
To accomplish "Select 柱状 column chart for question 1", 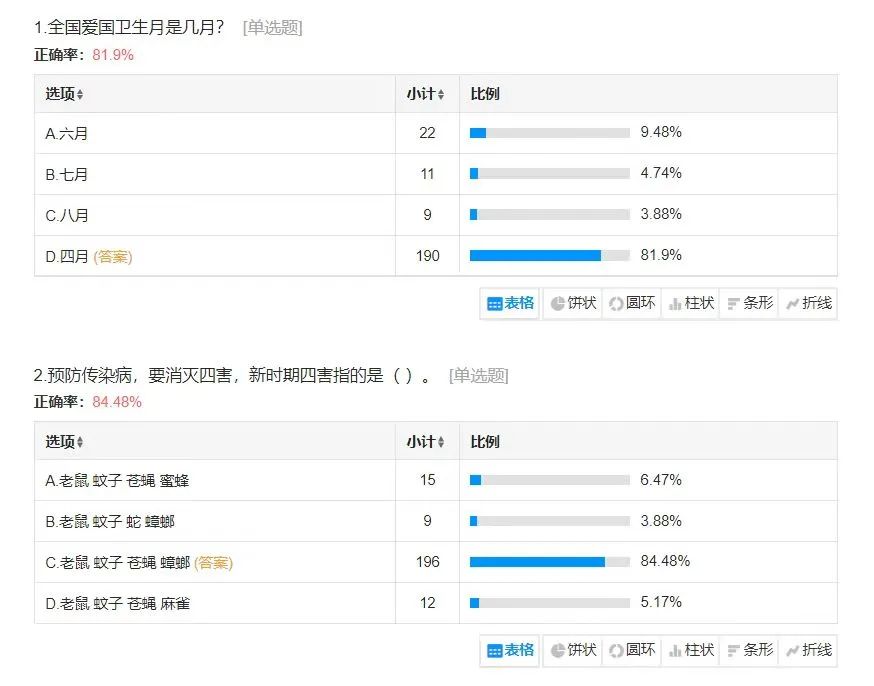I will [691, 304].
